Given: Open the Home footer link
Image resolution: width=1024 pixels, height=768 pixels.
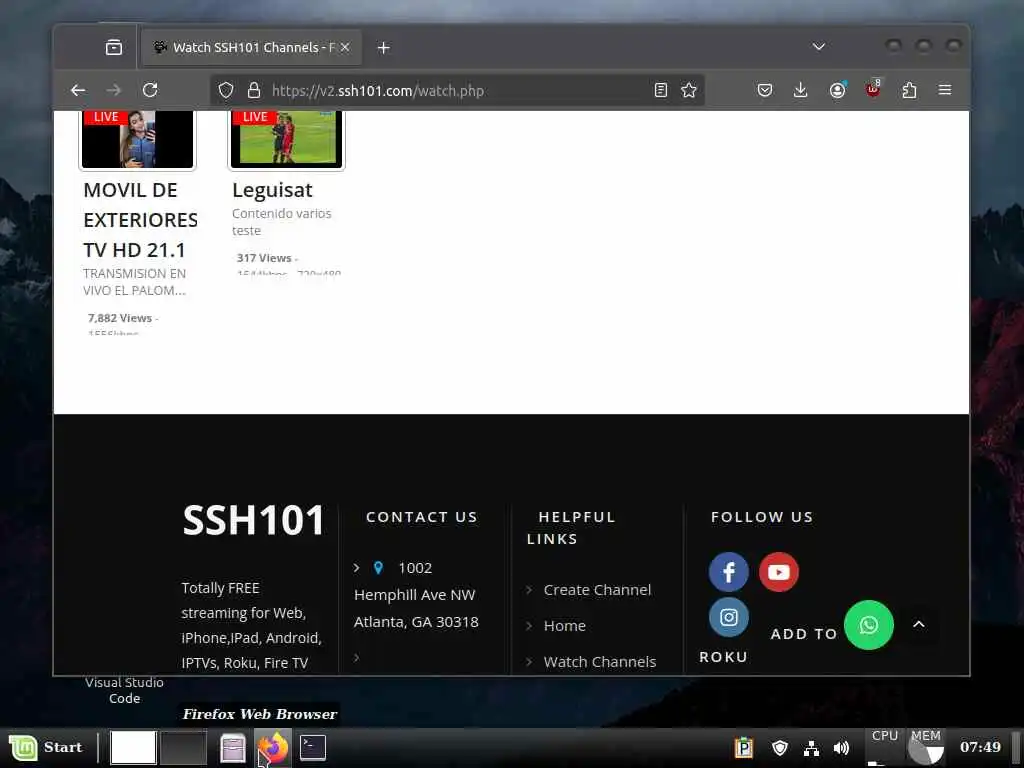Looking at the screenshot, I should click(x=564, y=626).
